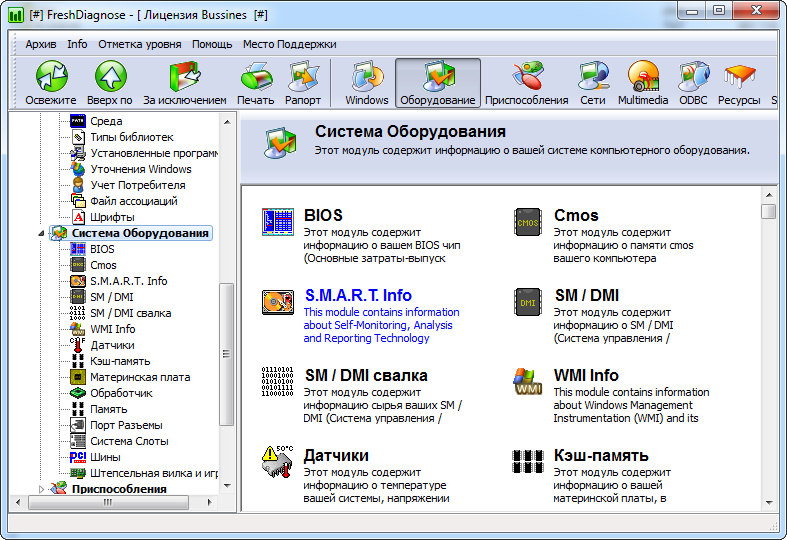Click the Cmos chip icon in main panel

click(x=528, y=222)
